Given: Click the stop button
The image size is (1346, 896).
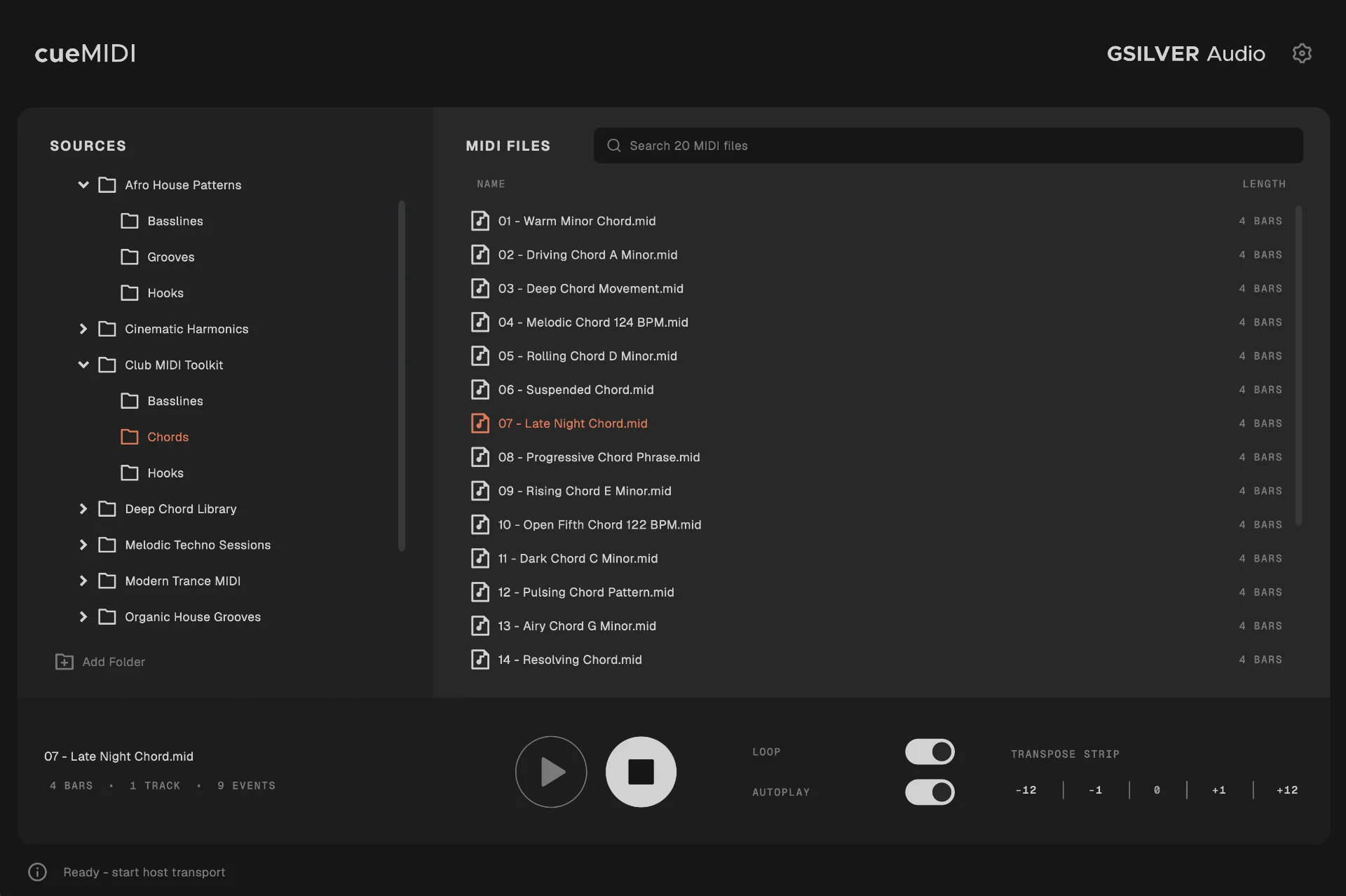Looking at the screenshot, I should coord(641,772).
